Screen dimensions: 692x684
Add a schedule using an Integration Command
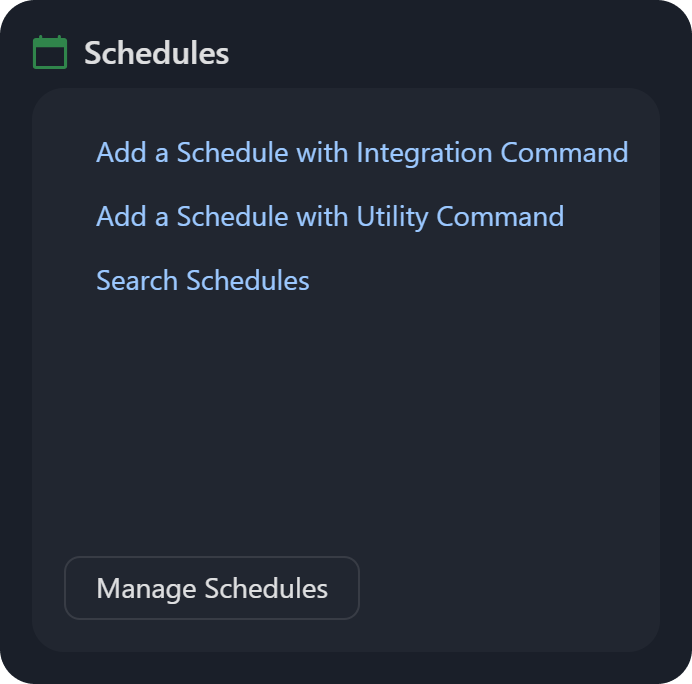[x=362, y=153]
